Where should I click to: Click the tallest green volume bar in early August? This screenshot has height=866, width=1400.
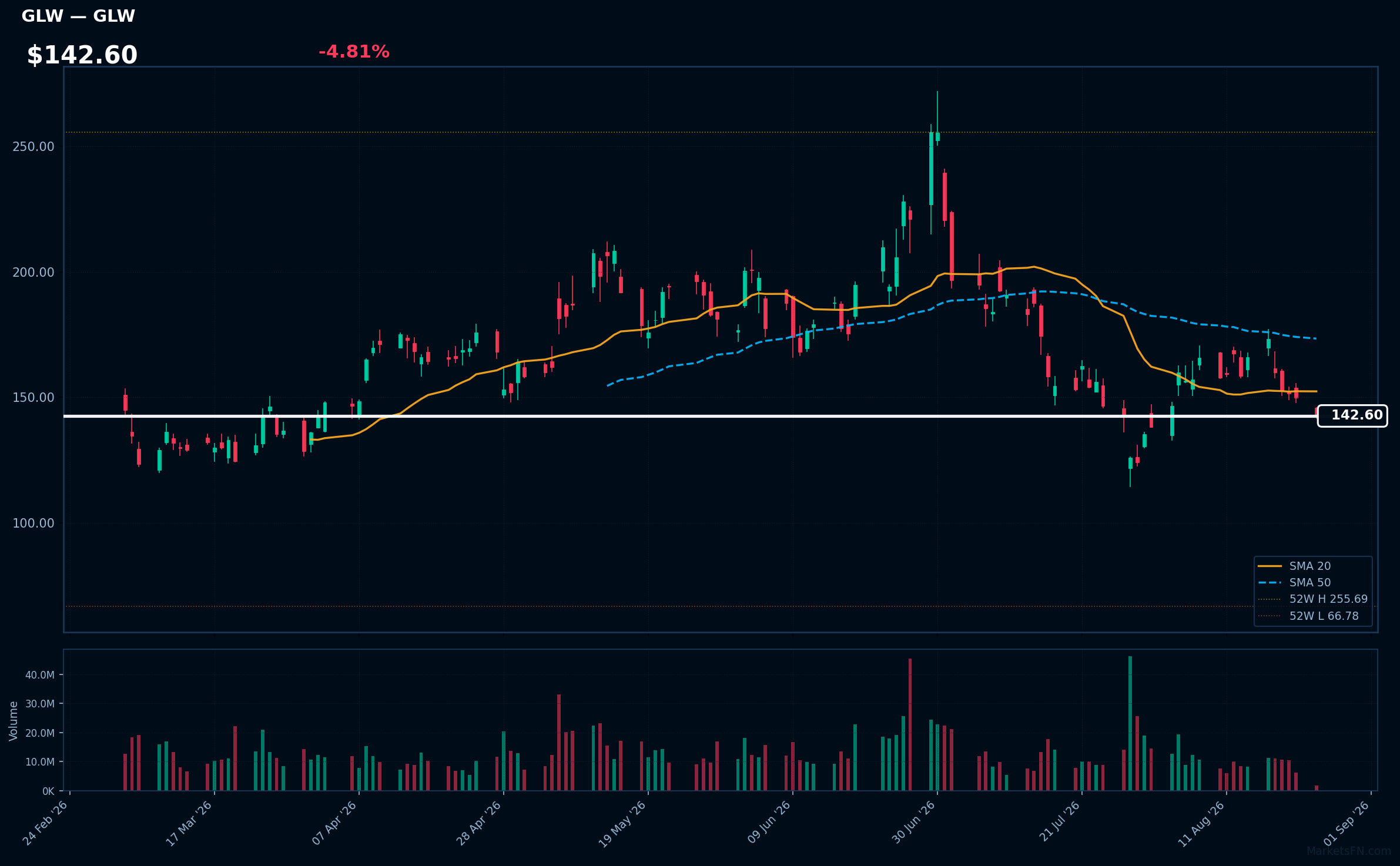tap(1130, 723)
